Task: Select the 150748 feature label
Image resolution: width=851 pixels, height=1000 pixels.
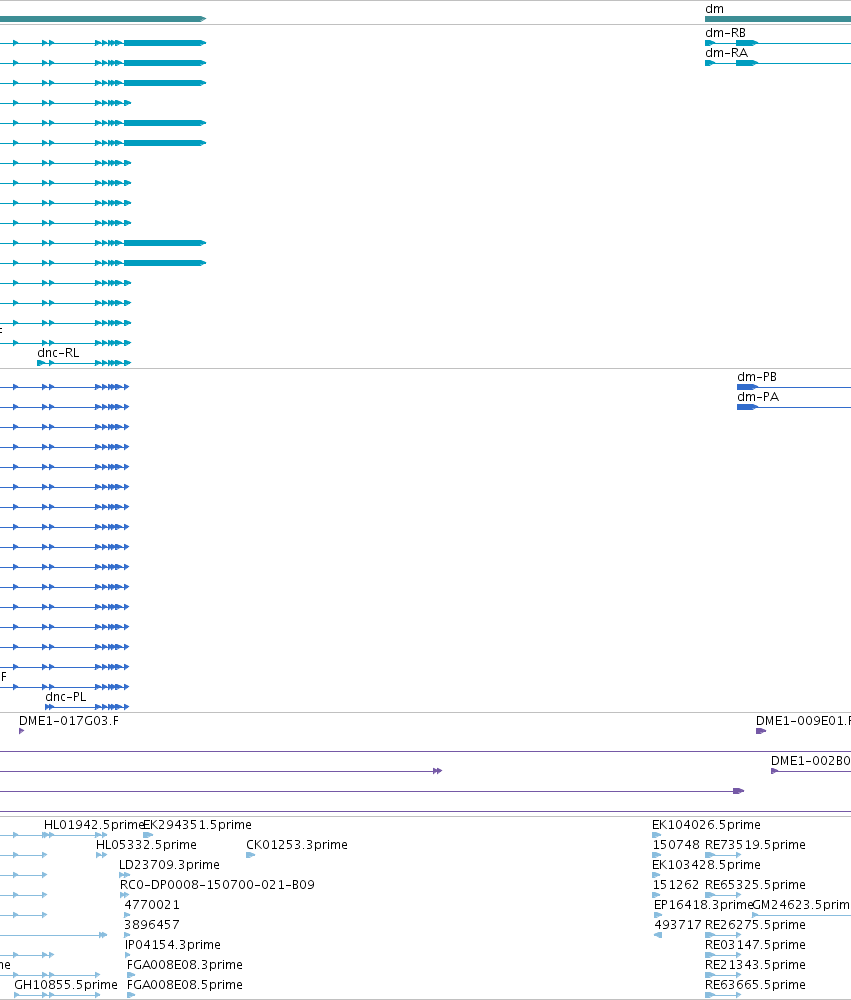Action: (x=676, y=844)
